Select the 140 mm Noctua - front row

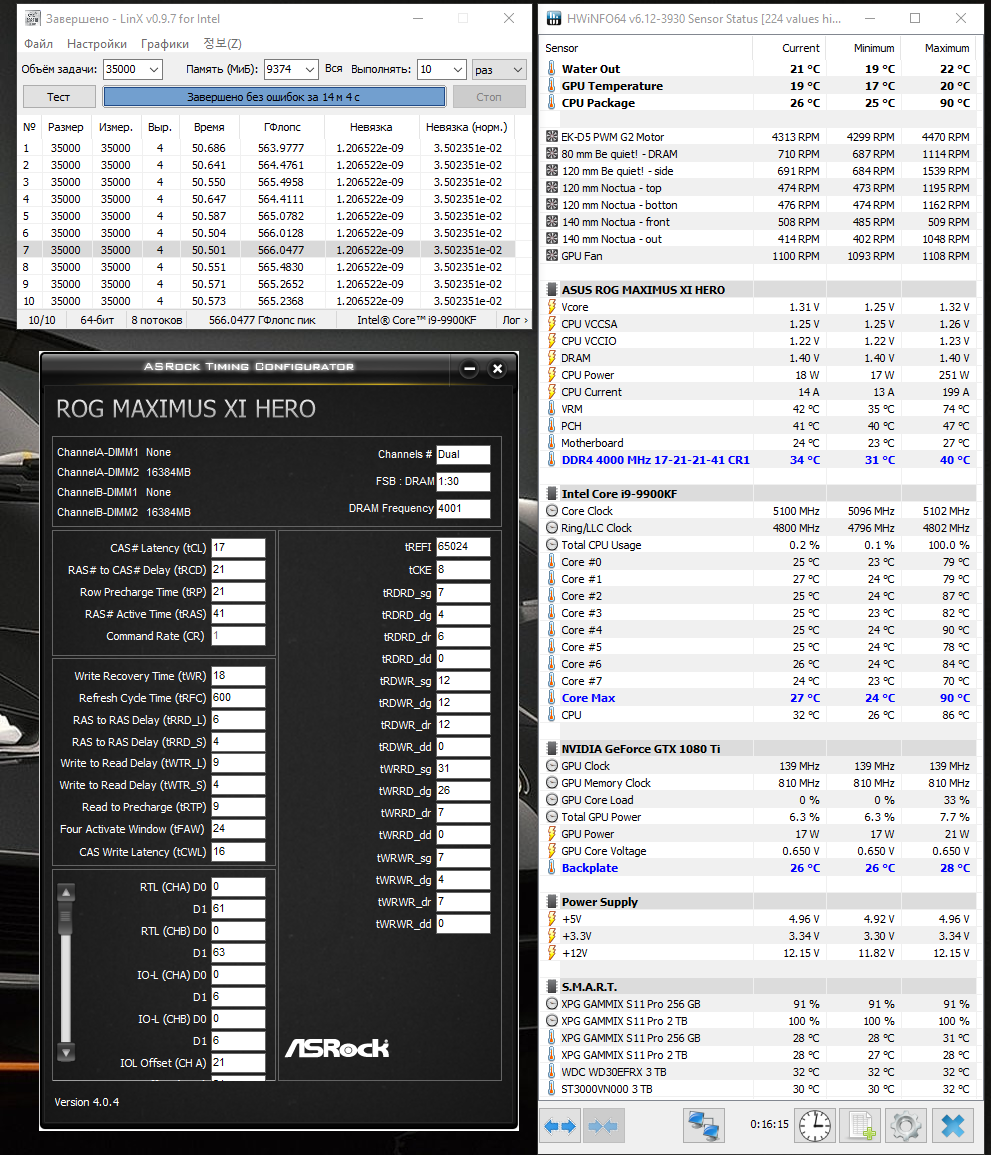tap(759, 222)
